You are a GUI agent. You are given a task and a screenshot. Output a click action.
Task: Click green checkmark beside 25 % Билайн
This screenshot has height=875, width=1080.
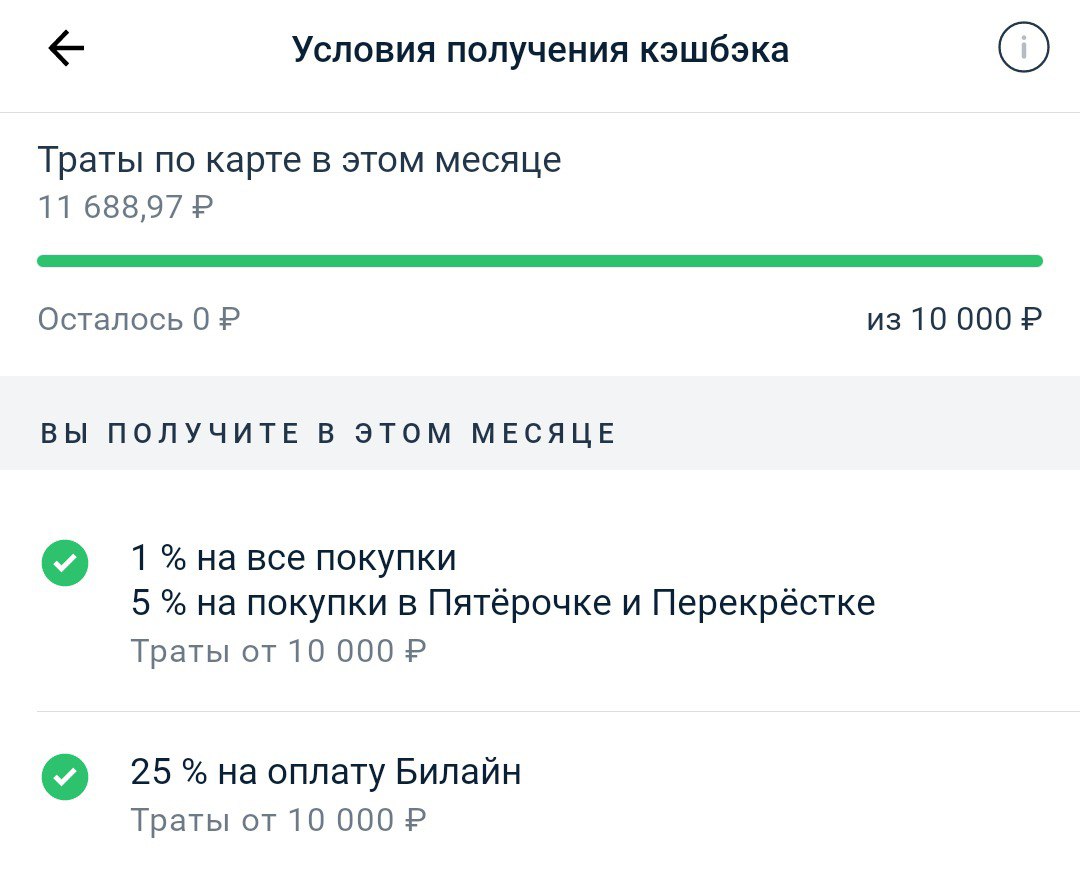point(65,777)
